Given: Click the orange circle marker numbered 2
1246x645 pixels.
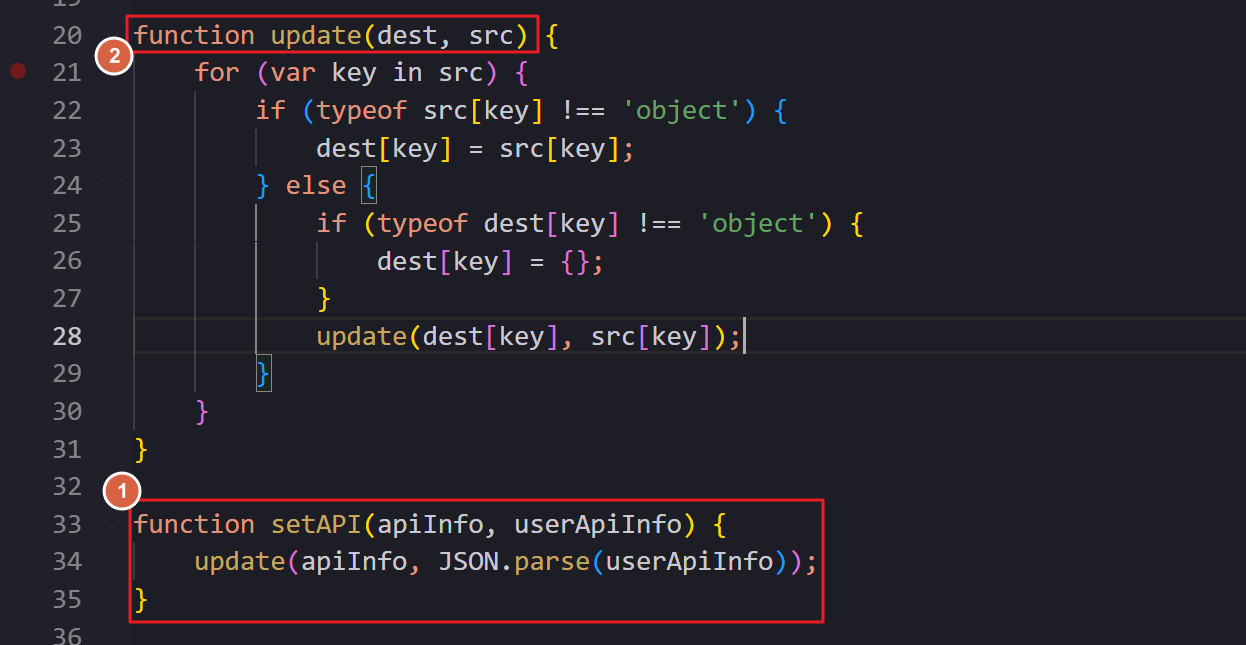Looking at the screenshot, I should (114, 58).
